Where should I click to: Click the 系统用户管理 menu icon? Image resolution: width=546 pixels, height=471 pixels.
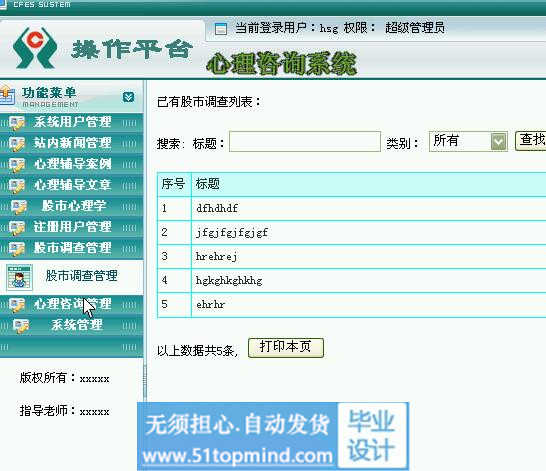[17, 123]
